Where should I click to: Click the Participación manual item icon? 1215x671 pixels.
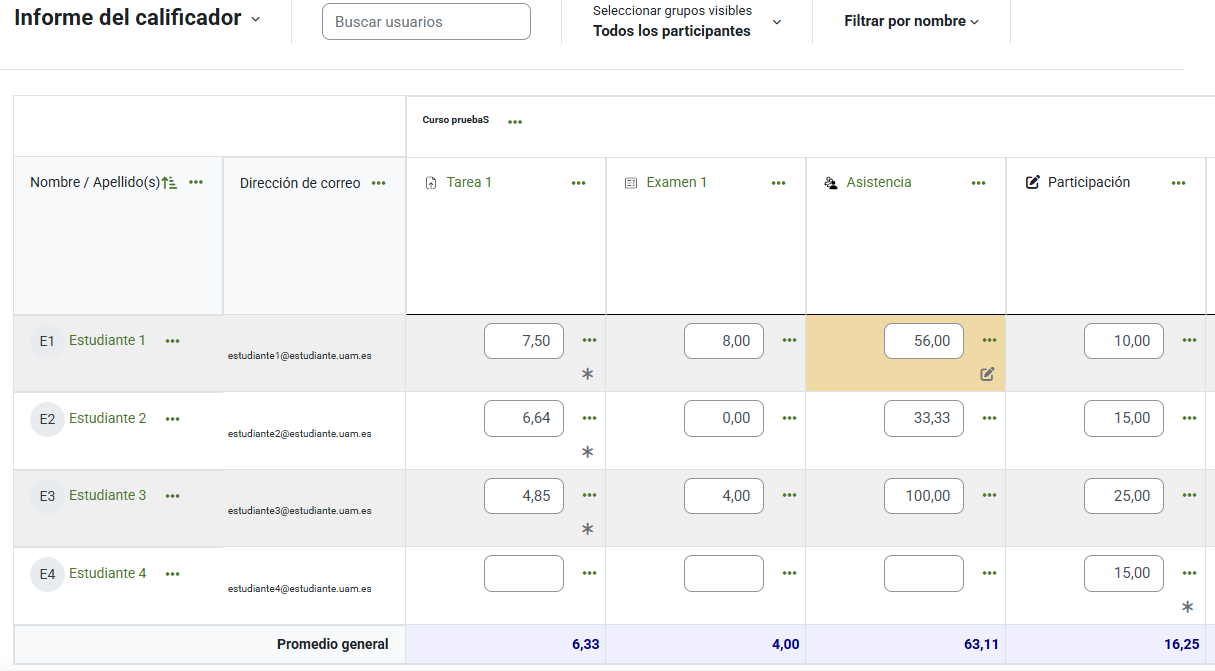[x=1033, y=183]
